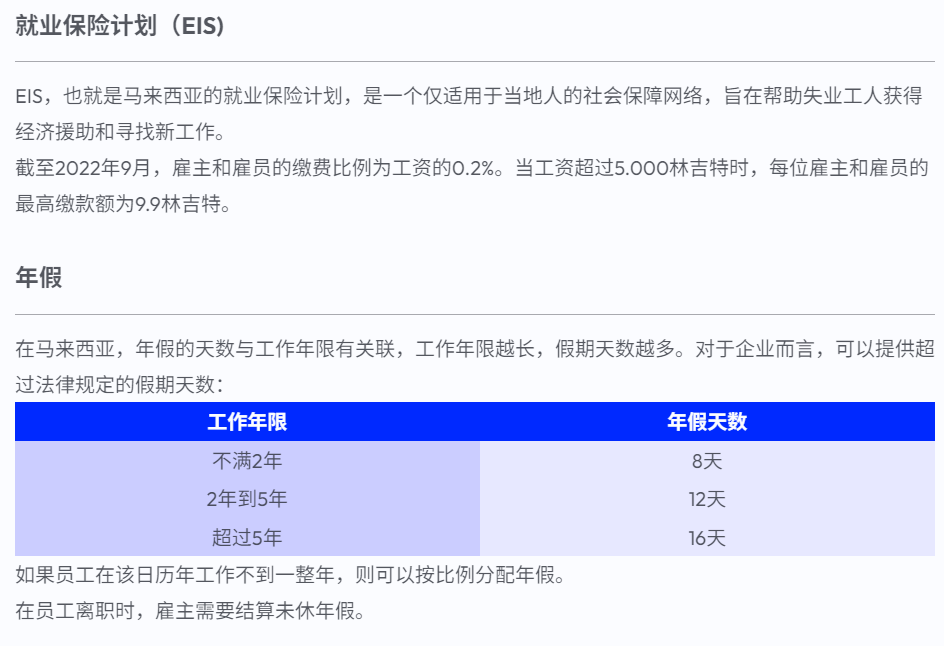944x646 pixels.
Task: Select the 年假天数 table header
Action: tap(707, 421)
